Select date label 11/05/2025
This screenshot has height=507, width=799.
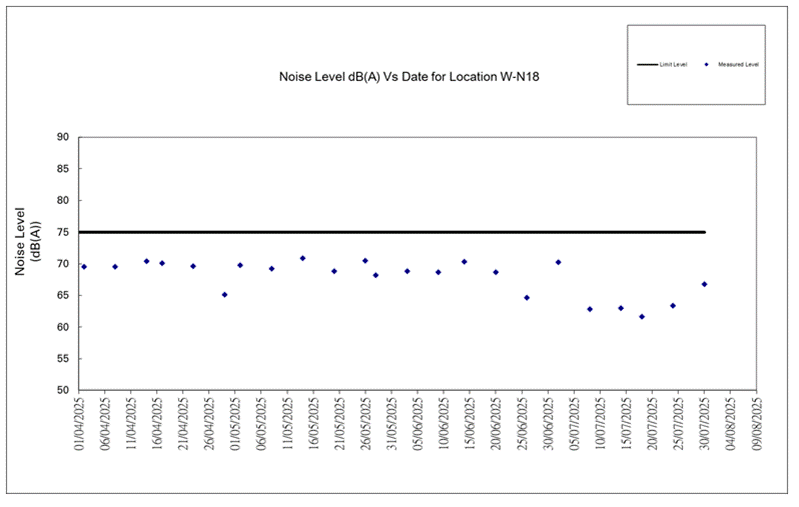point(287,424)
